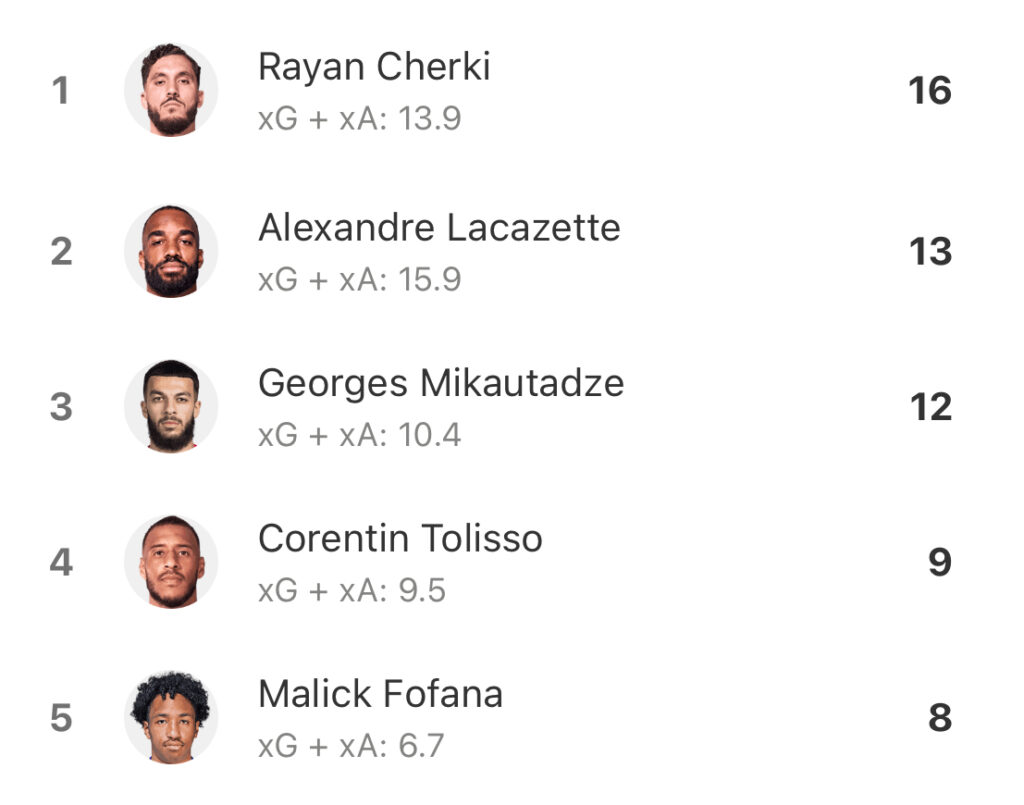Click Cherki's total value 16
This screenshot has height=805, width=1024.
(x=930, y=91)
